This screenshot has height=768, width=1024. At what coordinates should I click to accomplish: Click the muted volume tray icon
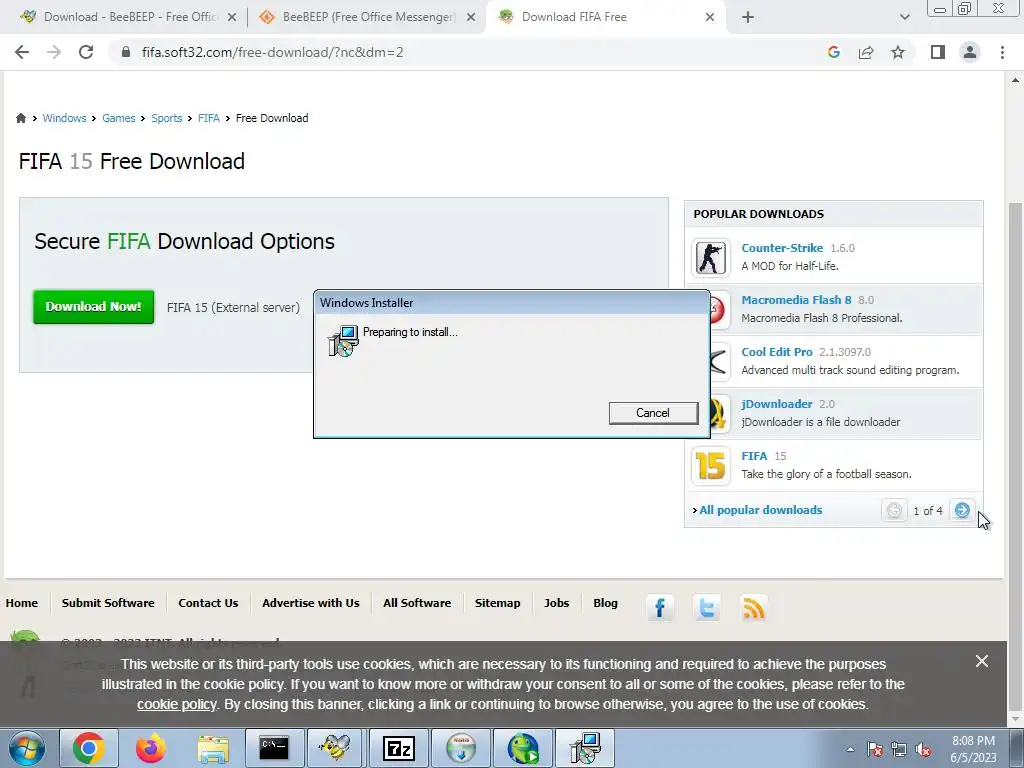coord(923,749)
